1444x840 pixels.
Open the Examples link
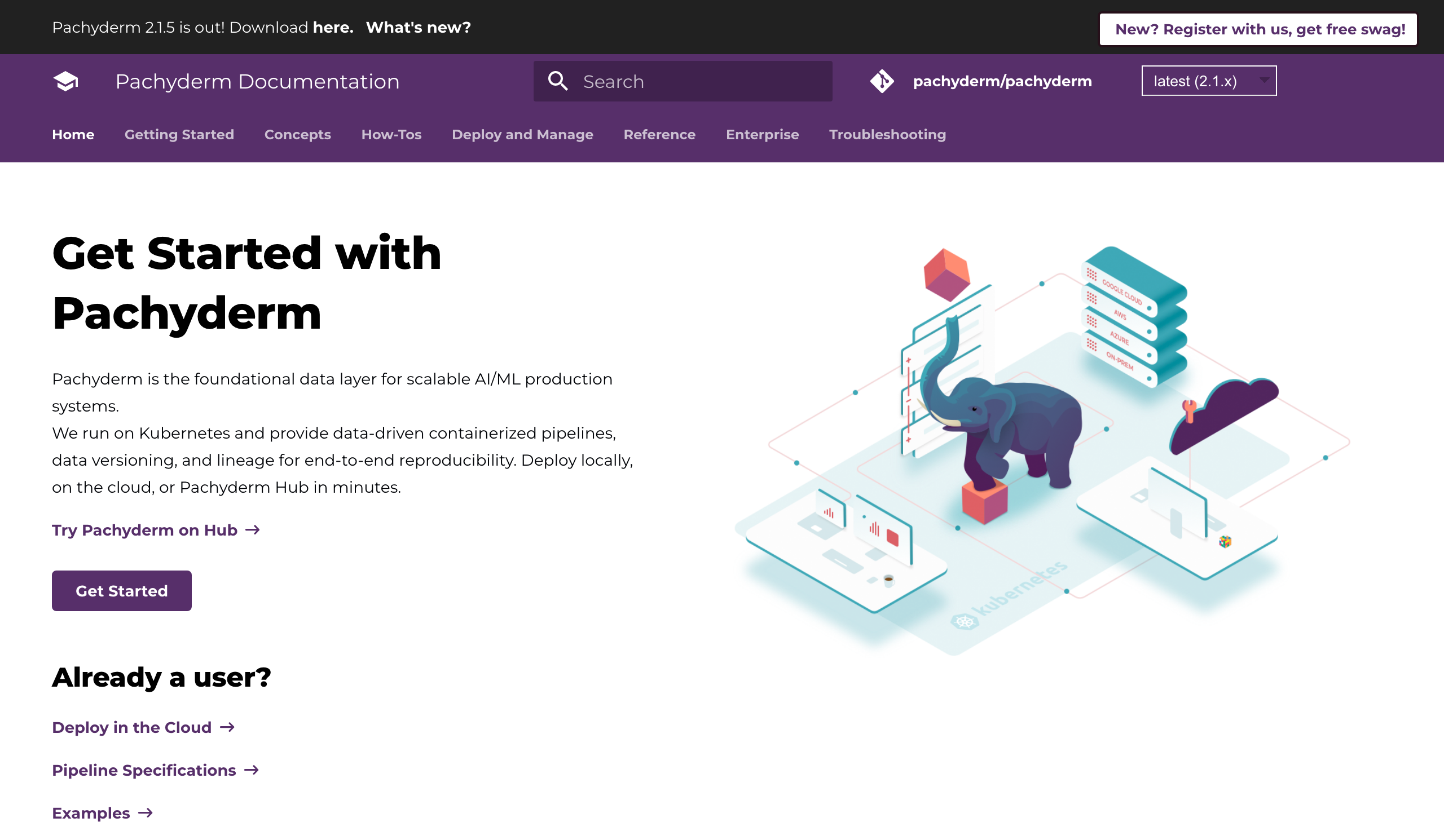point(102,813)
